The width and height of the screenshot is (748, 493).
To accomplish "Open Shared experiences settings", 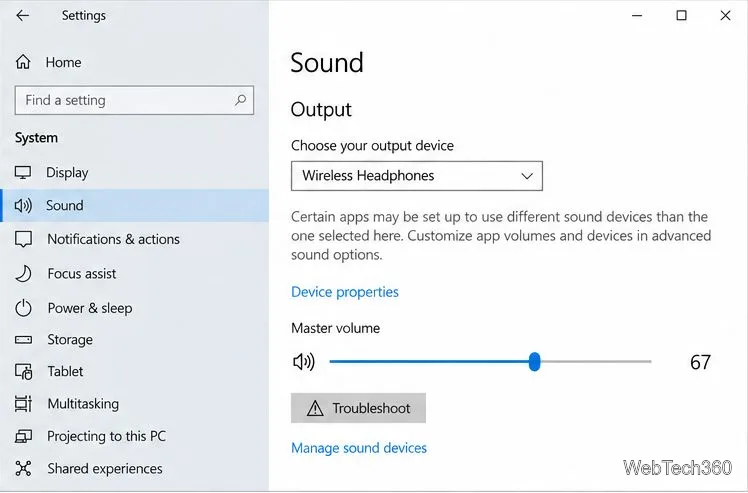I will pos(104,469).
